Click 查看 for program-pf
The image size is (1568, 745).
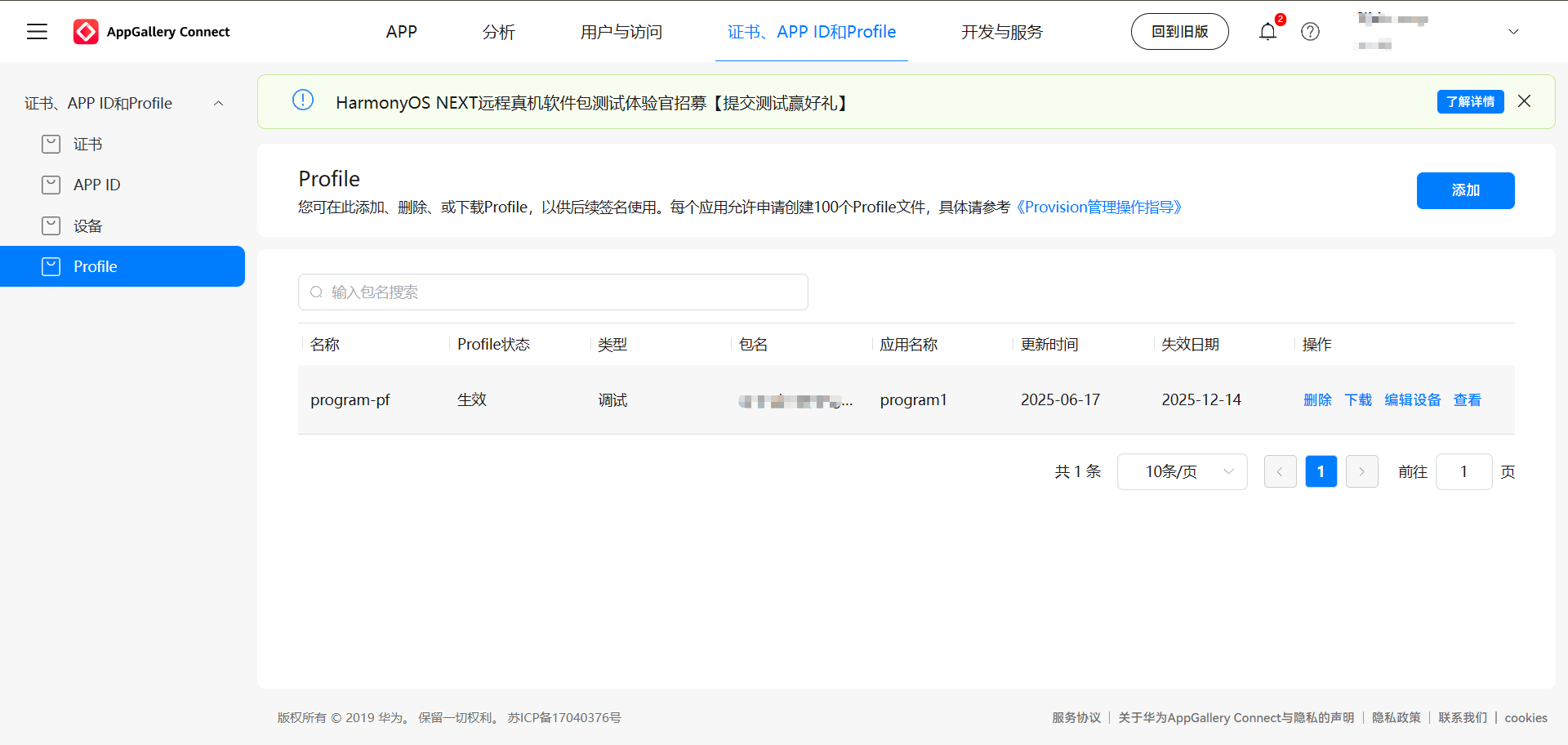1468,399
